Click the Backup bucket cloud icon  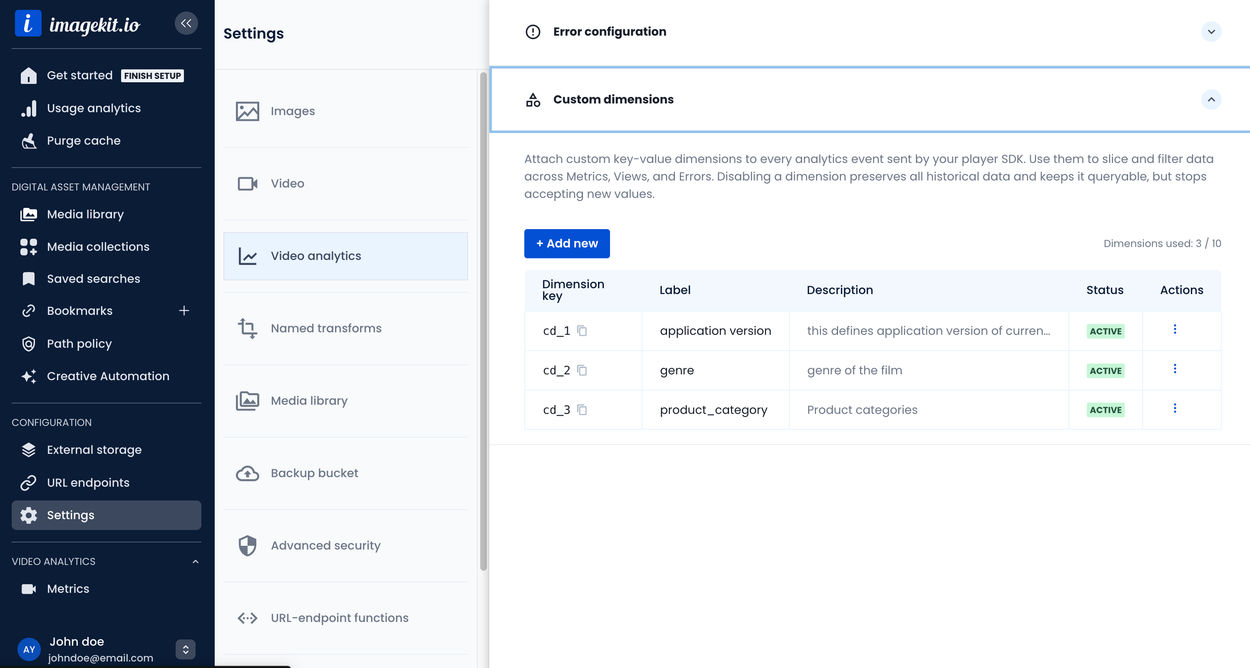tap(247, 473)
